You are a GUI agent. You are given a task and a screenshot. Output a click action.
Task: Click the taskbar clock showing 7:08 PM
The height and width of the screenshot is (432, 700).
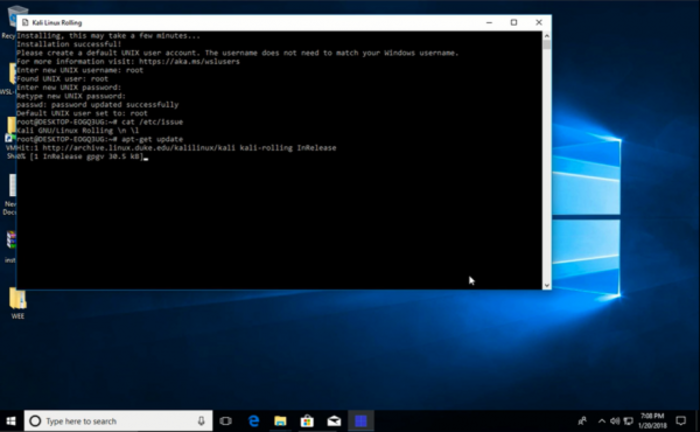[652, 421]
